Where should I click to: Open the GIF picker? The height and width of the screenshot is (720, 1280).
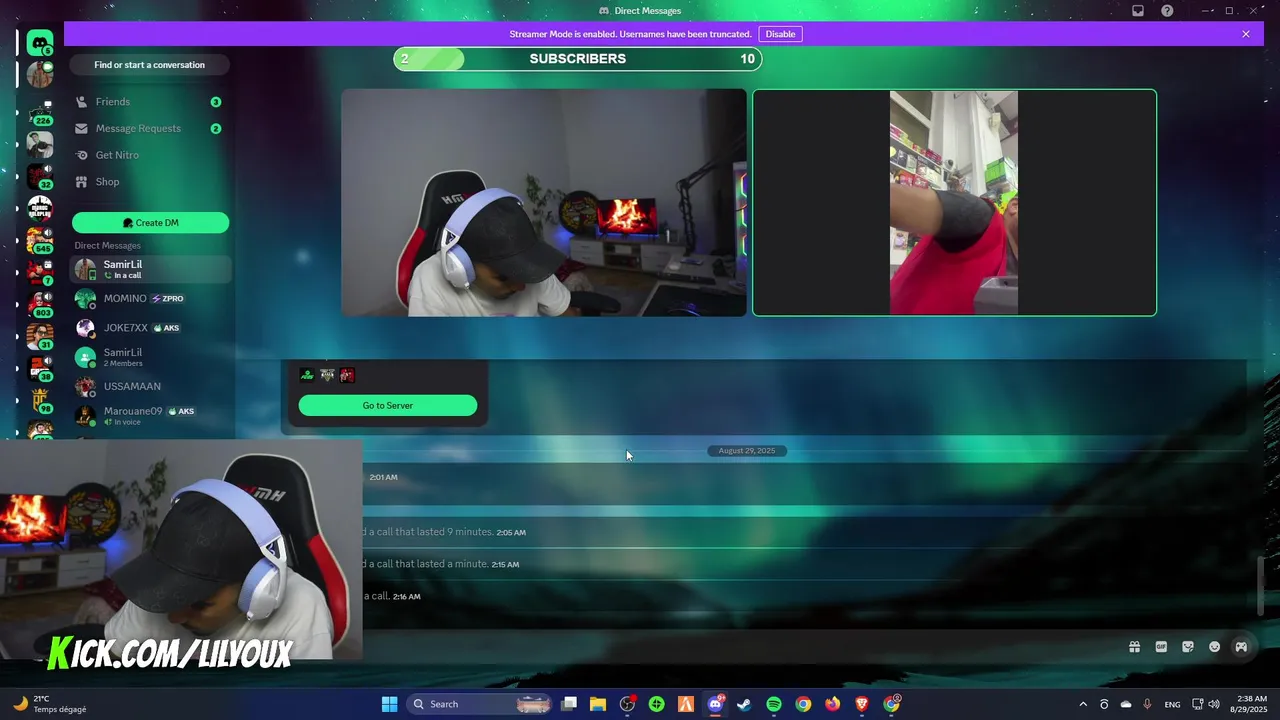(1161, 647)
